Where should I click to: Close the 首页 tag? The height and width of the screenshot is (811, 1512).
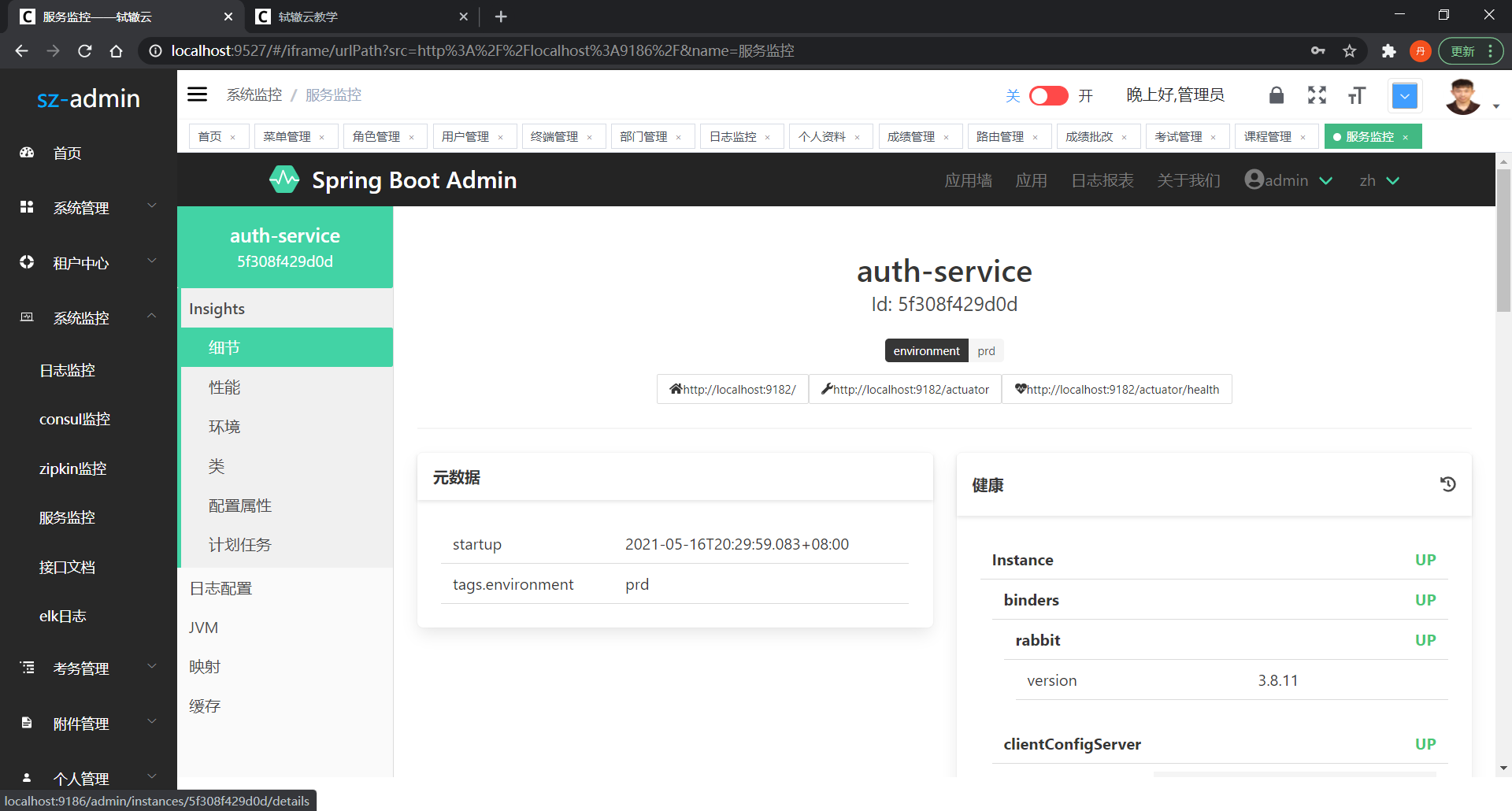point(233,137)
